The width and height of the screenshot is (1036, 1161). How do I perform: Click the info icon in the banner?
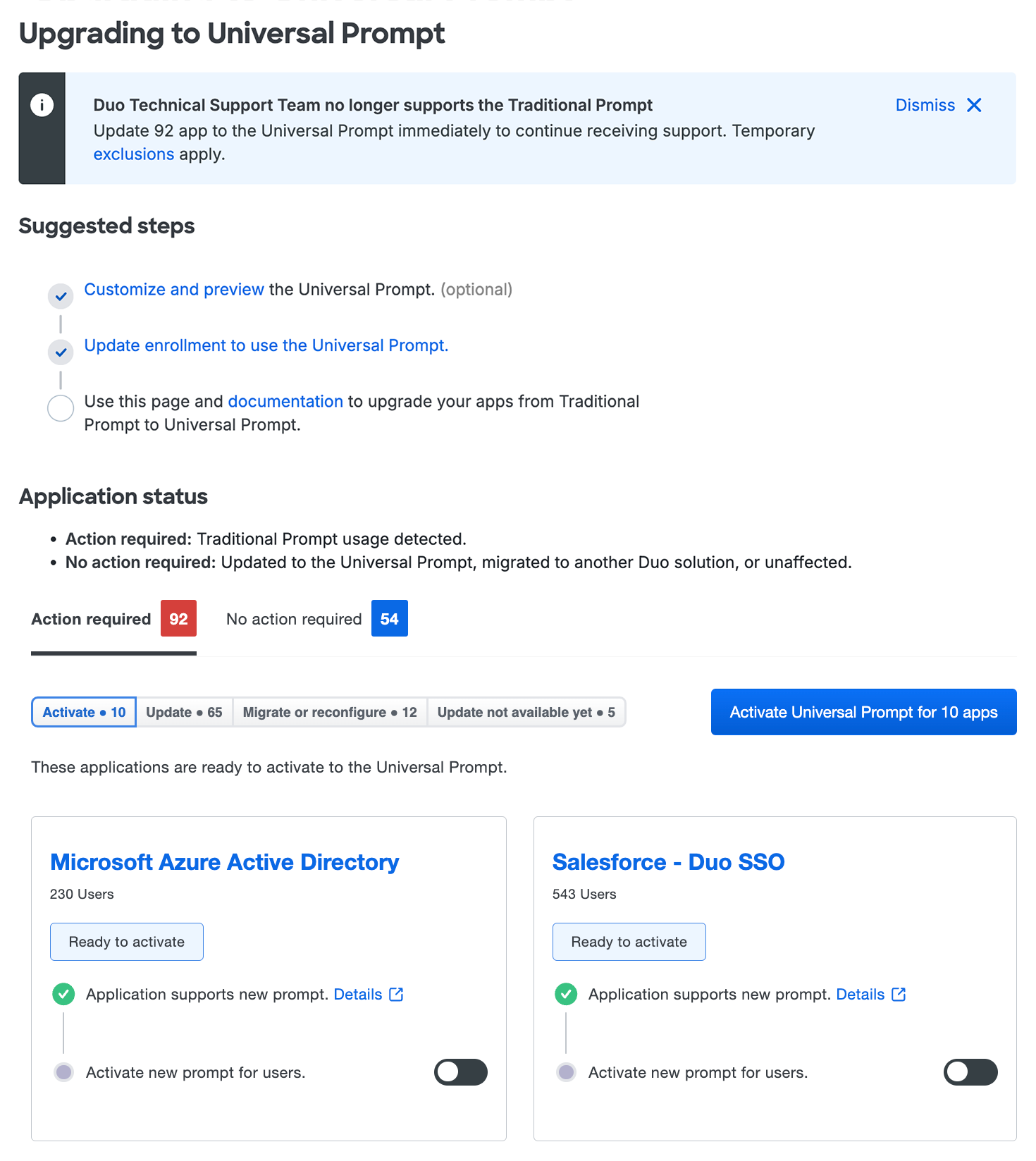42,106
